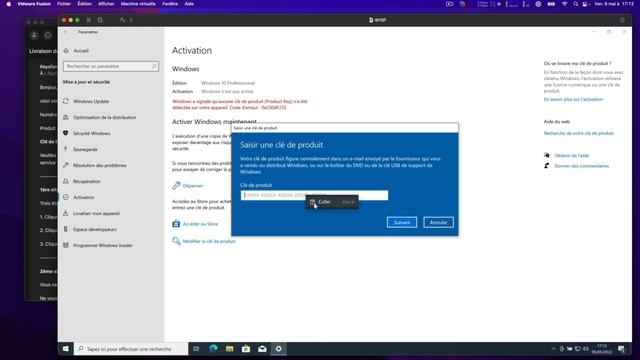Click Obtenir de l'aide link
This screenshot has height=360, width=640.
tap(571, 156)
